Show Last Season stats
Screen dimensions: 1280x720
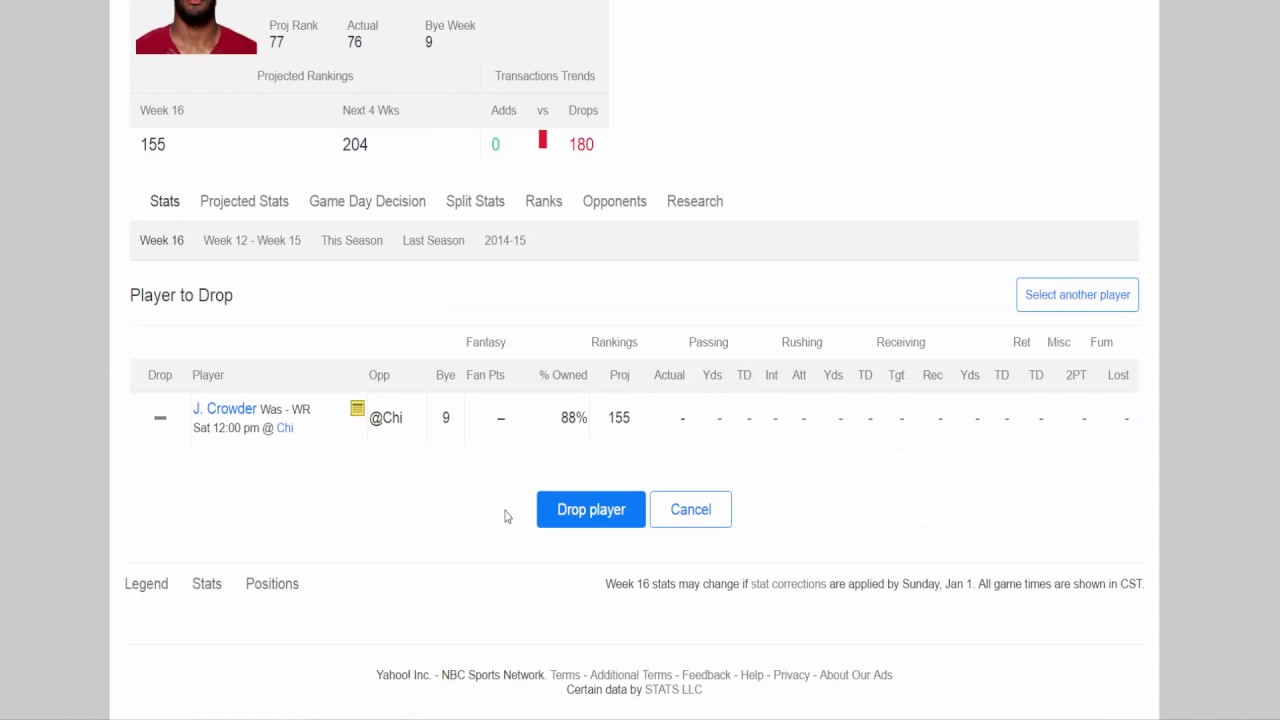(x=433, y=240)
